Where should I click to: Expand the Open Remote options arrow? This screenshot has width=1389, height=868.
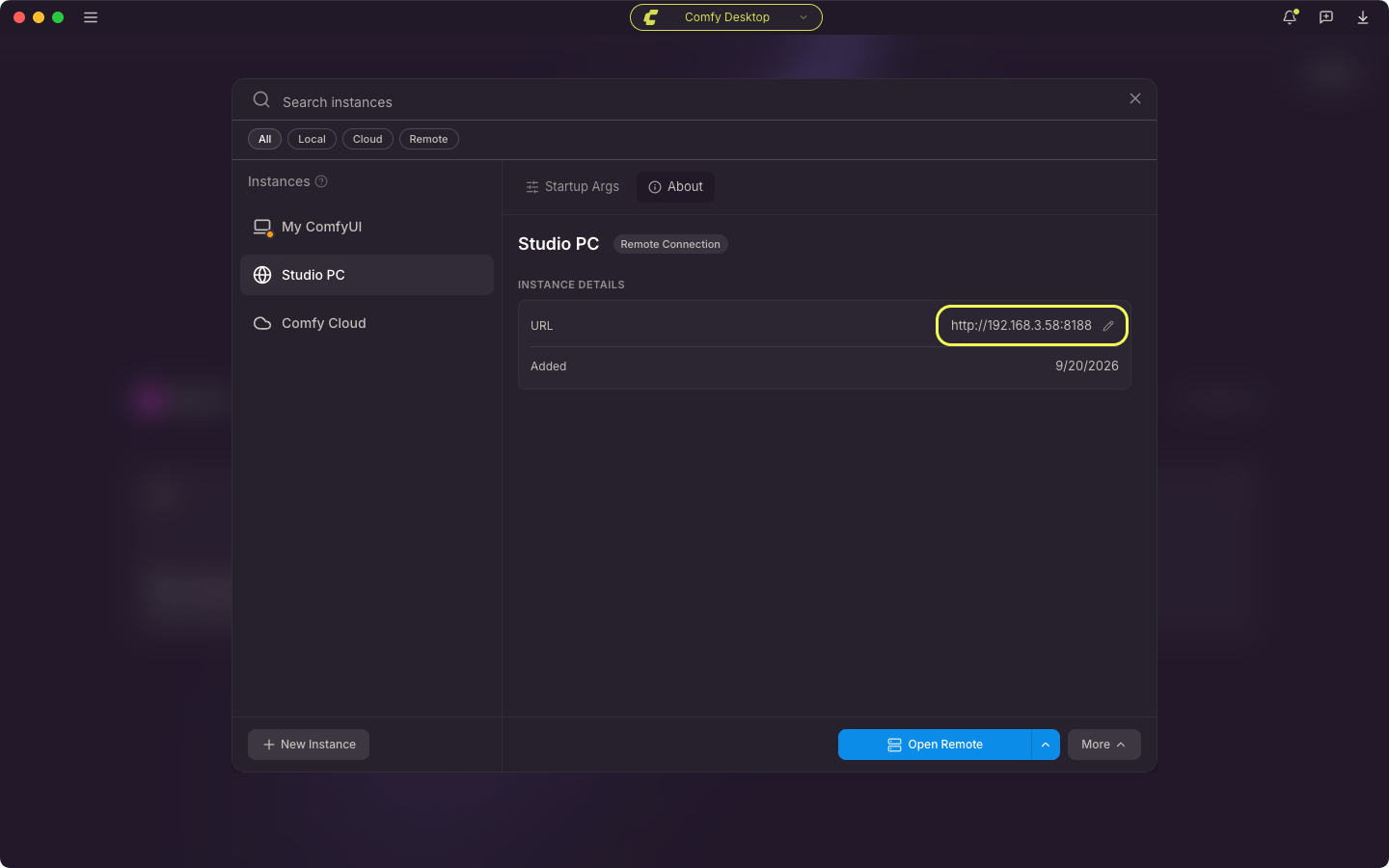tap(1046, 745)
